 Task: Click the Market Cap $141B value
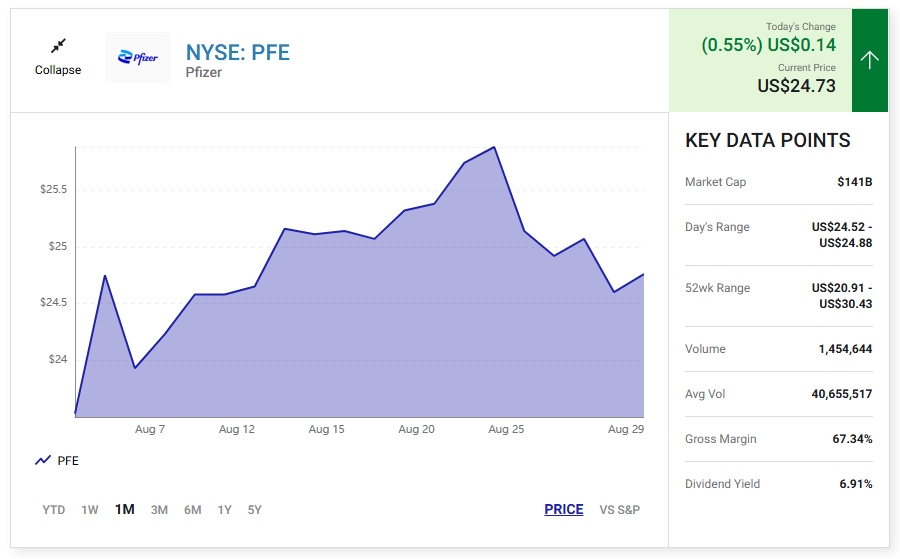pyautogui.click(x=854, y=182)
